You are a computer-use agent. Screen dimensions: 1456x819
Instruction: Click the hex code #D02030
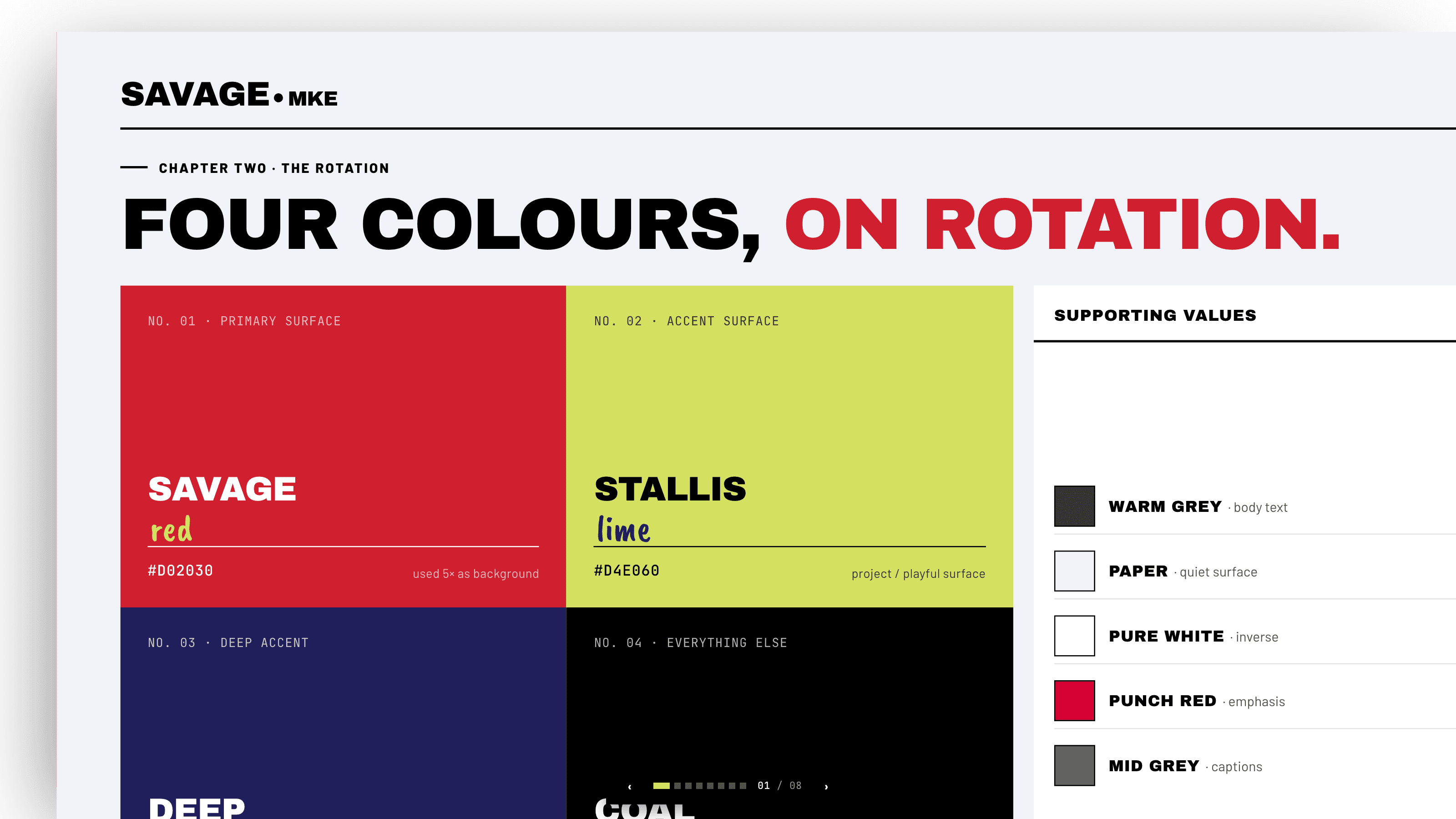click(x=180, y=571)
